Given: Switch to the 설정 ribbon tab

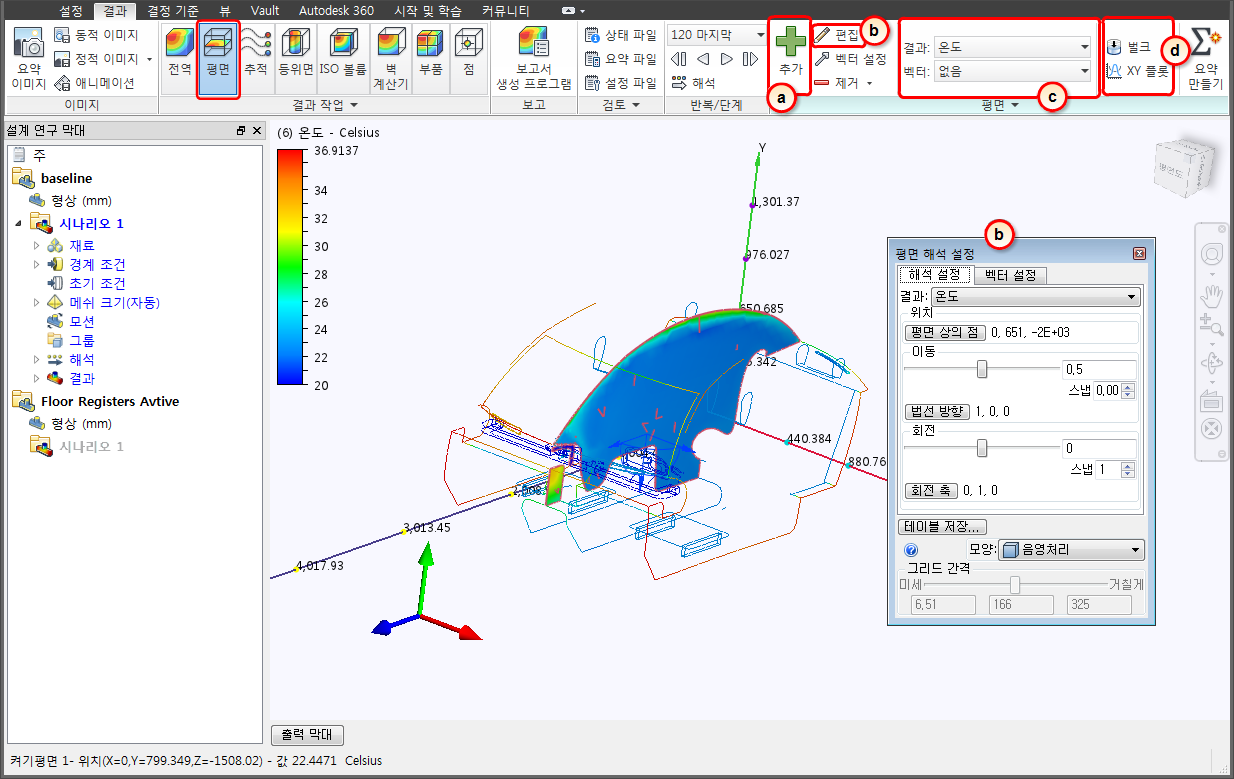Looking at the screenshot, I should (70, 10).
